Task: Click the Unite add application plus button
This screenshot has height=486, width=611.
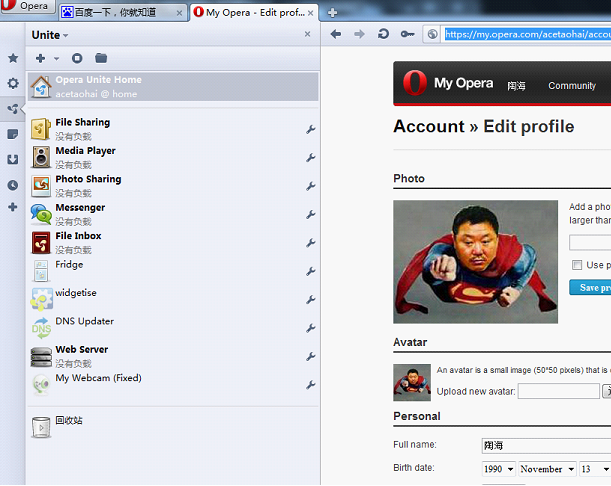Action: [40, 58]
